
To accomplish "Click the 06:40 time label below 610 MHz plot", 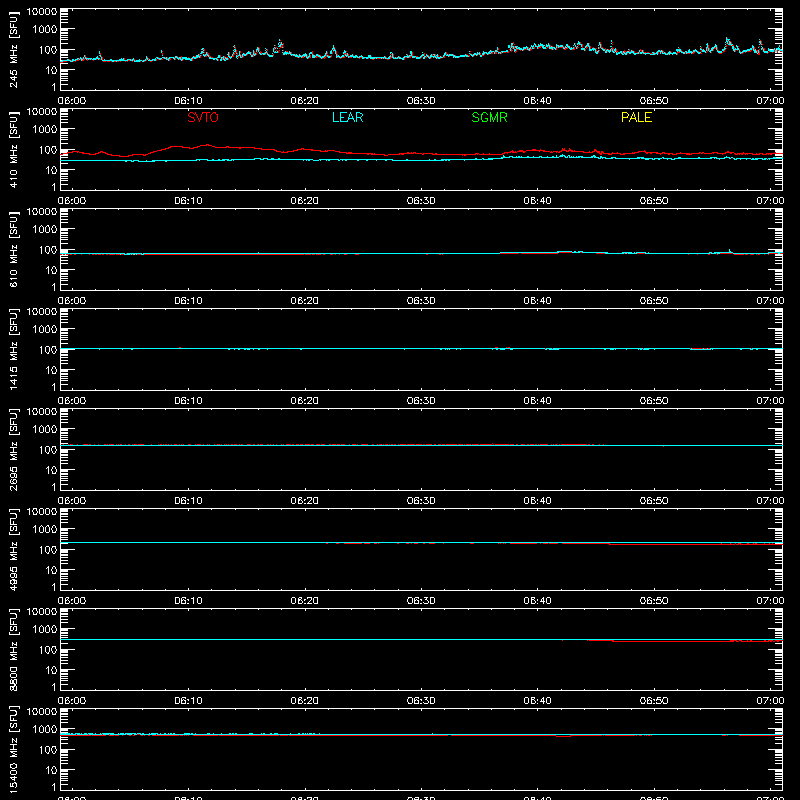I will pos(537,301).
